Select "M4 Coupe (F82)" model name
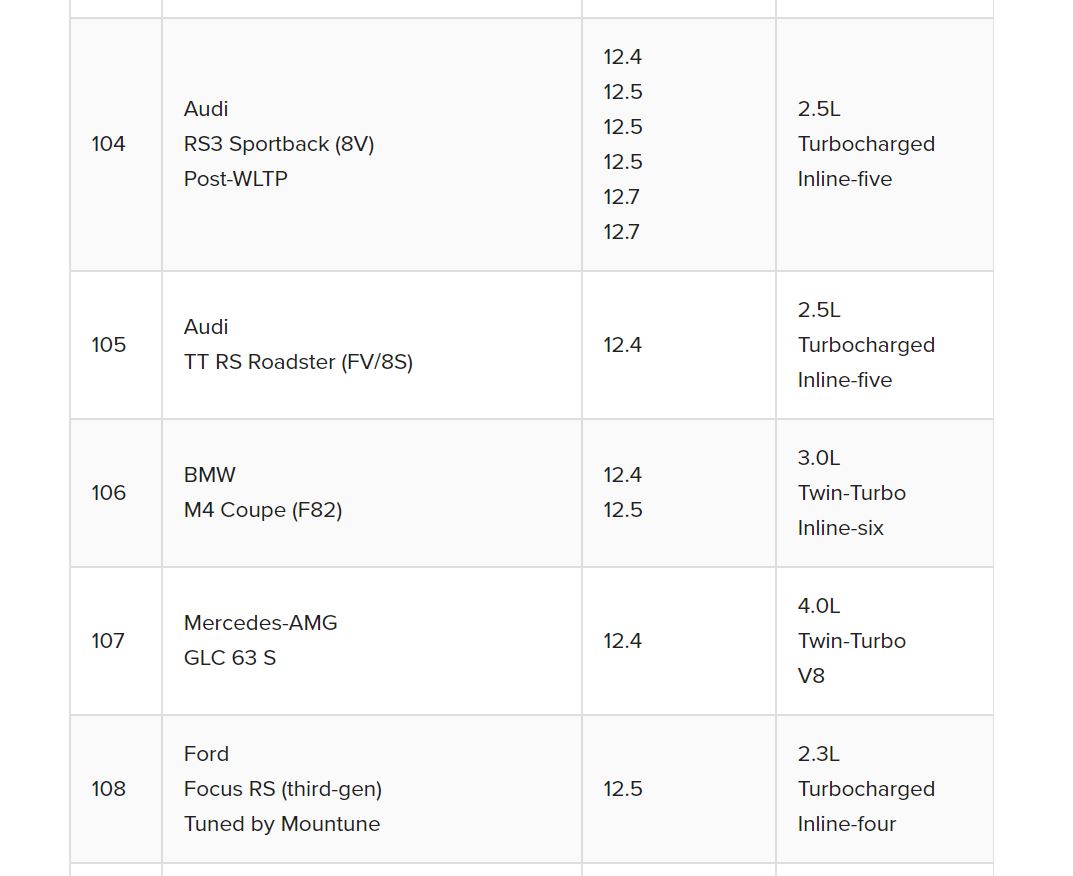 coord(263,510)
